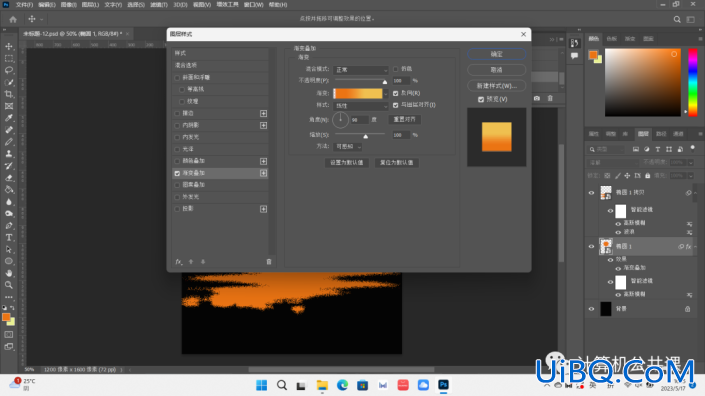705x396 pixels.
Task: Click the Home icon in the options bar
Action: click(x=13, y=19)
